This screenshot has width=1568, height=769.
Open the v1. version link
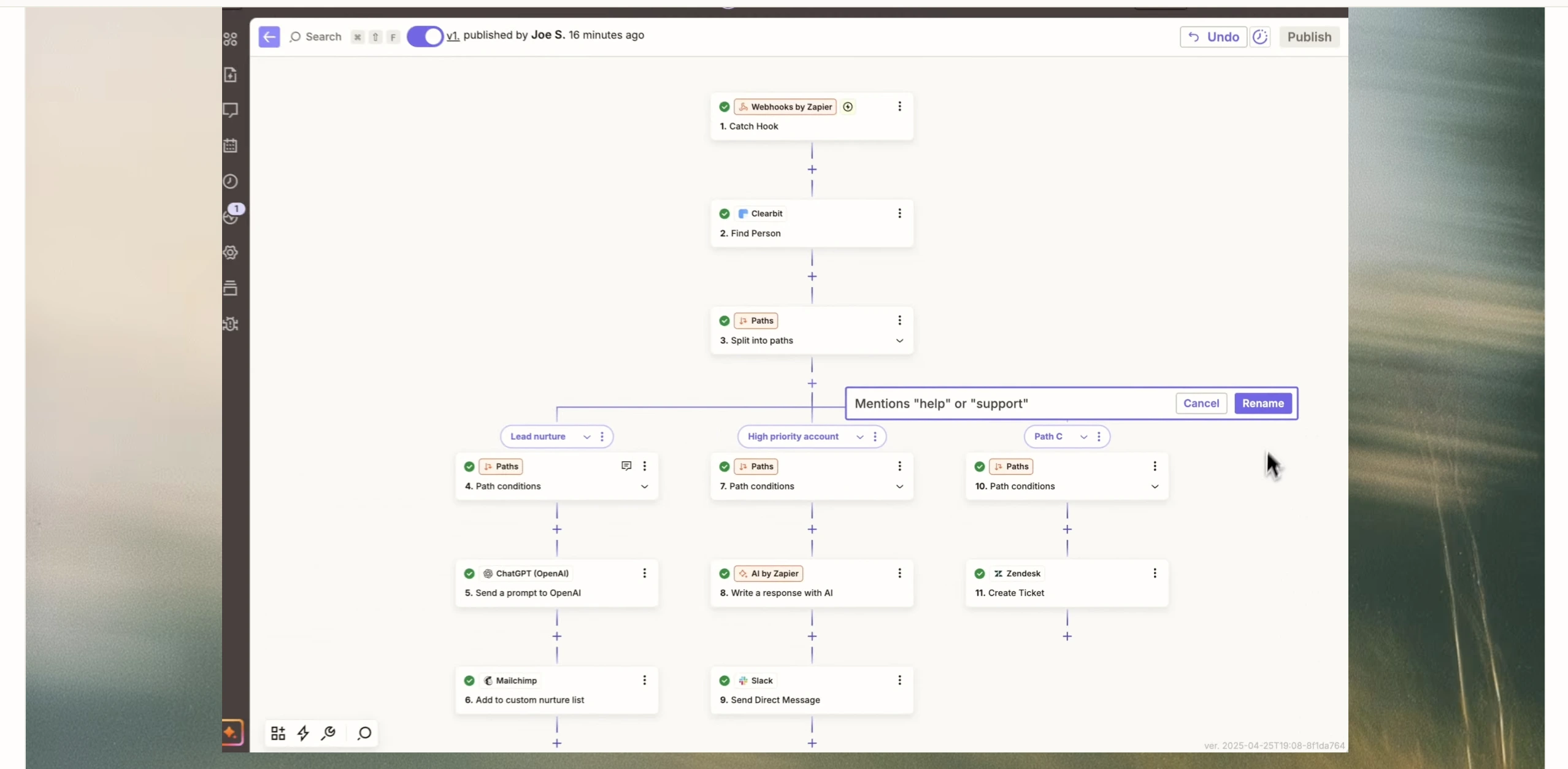click(453, 36)
